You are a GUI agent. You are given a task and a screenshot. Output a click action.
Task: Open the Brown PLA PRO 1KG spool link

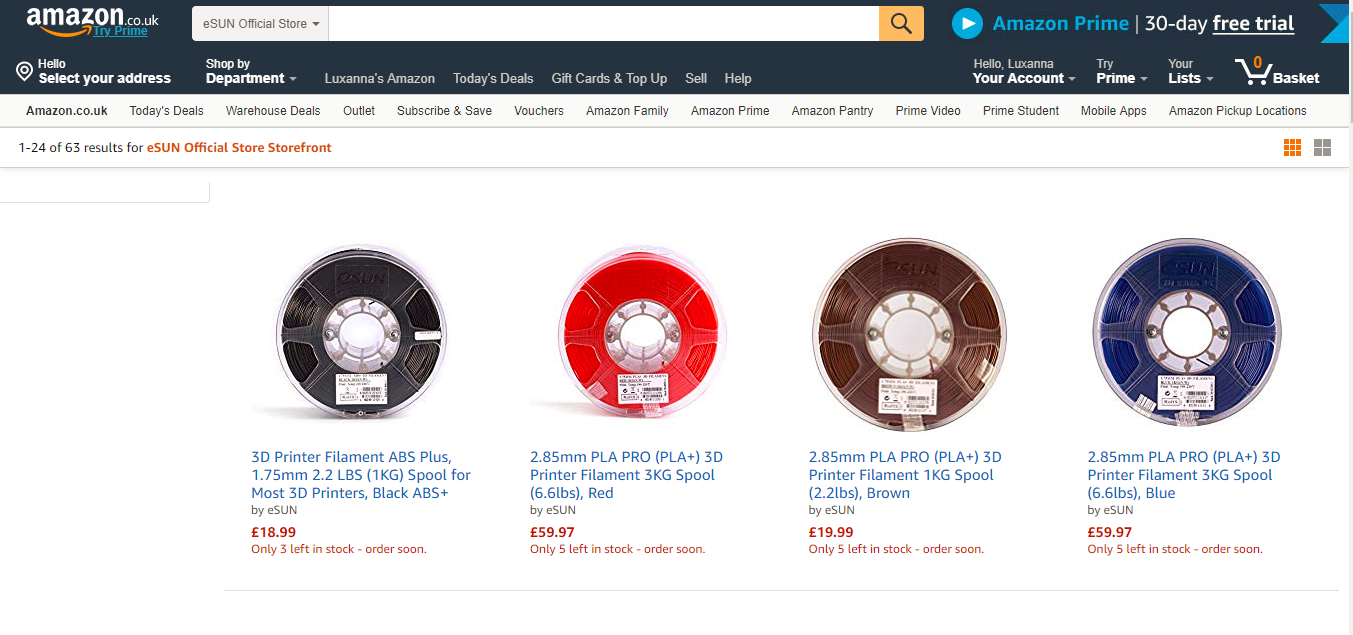tap(904, 475)
